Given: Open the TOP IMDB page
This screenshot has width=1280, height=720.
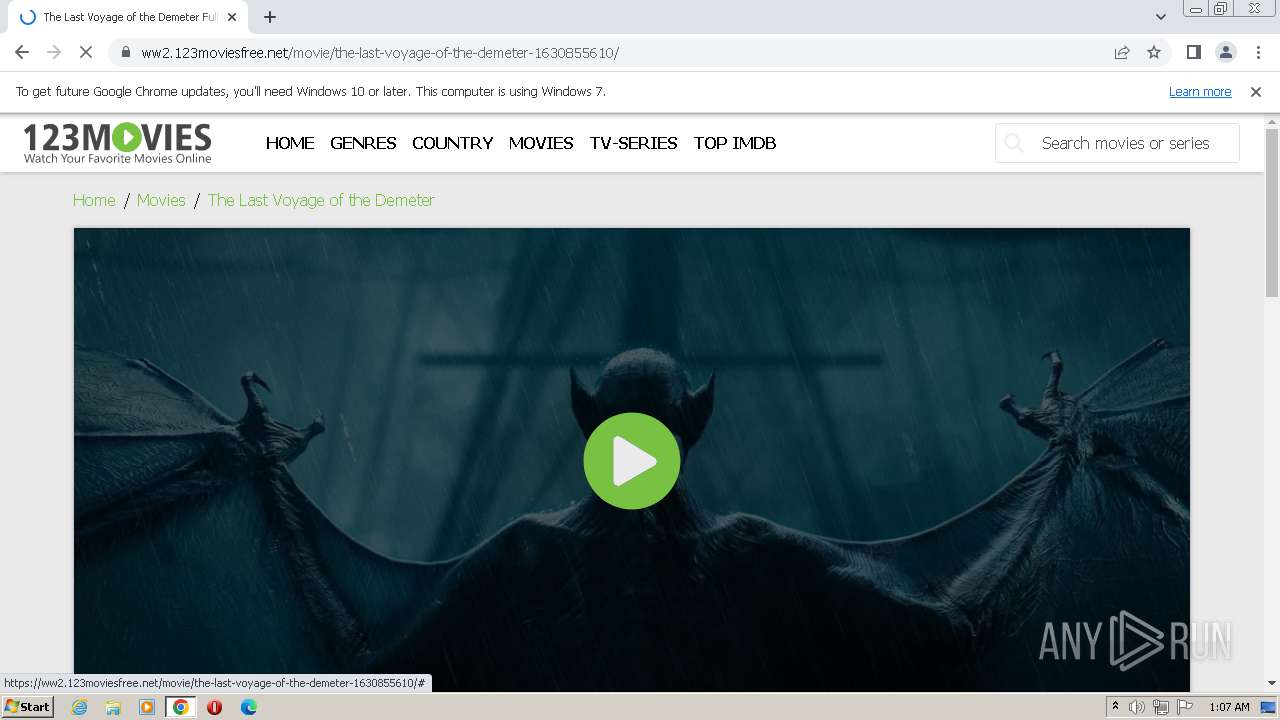Looking at the screenshot, I should coord(735,143).
